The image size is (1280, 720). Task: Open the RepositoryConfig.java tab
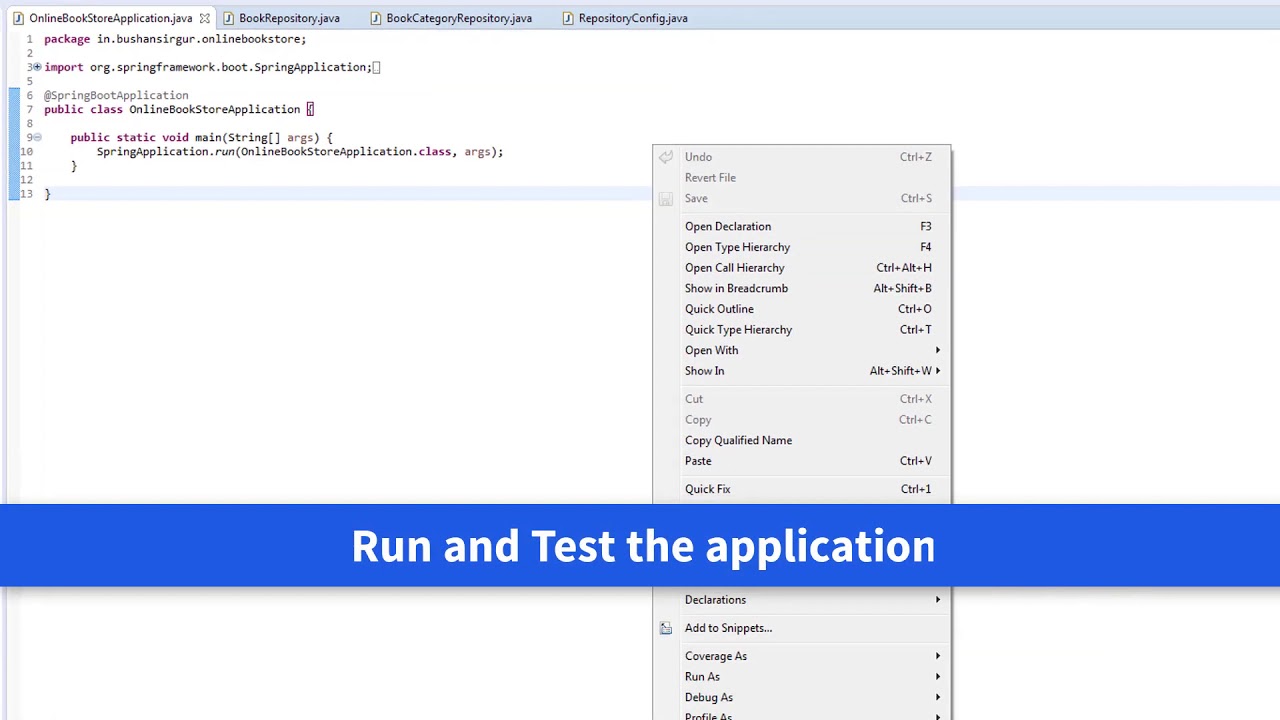[633, 18]
